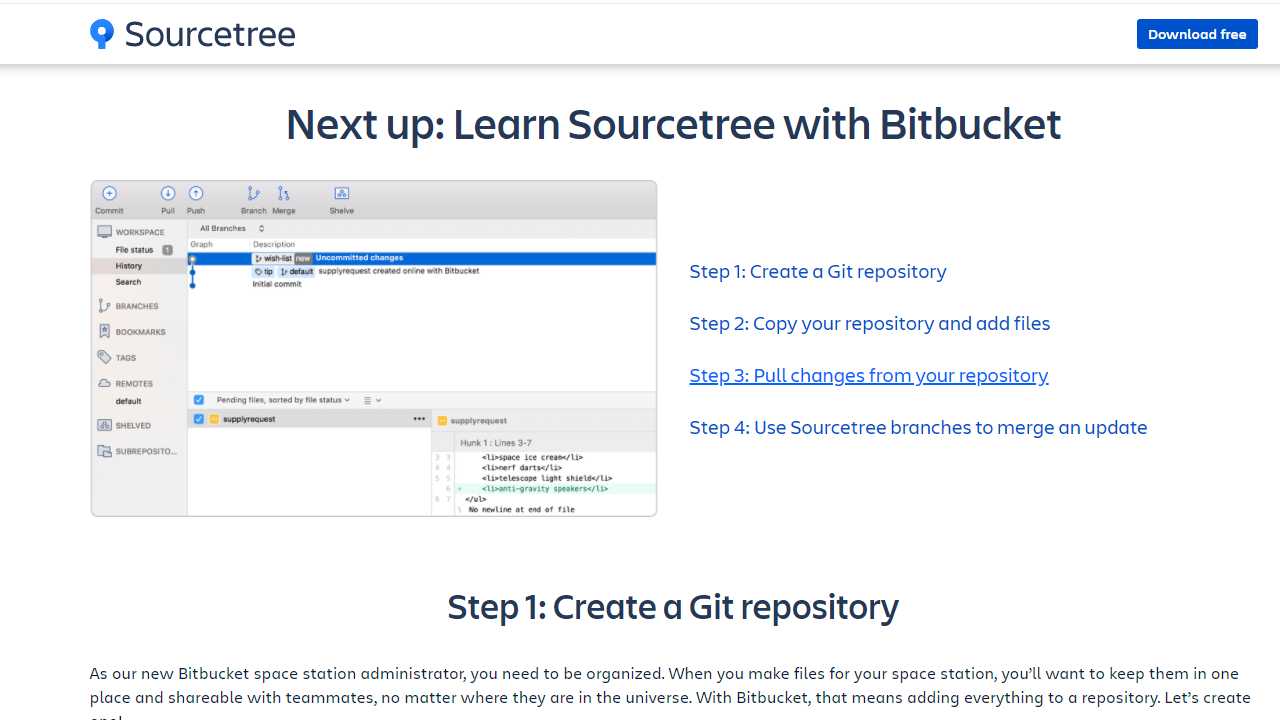Click the Pull toolbar icon
Image resolution: width=1280 pixels, height=720 pixels.
pyautogui.click(x=168, y=193)
